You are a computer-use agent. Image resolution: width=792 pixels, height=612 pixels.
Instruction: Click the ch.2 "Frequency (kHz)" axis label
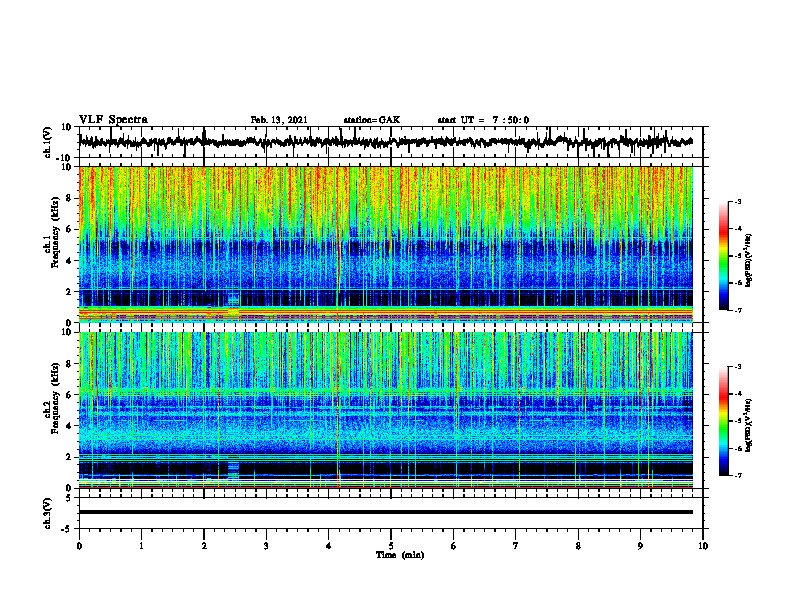53,398
